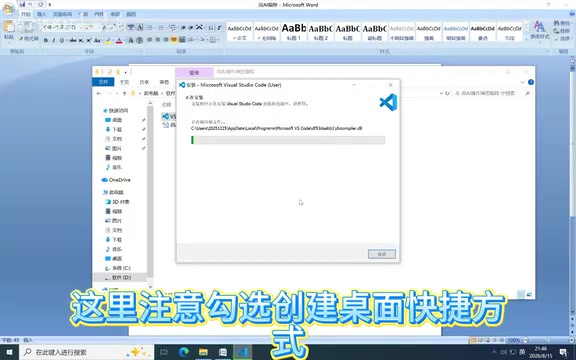Viewport: 576px width, 360px height.
Task: Click the Find (查找) button in Word
Action: (x=562, y=24)
